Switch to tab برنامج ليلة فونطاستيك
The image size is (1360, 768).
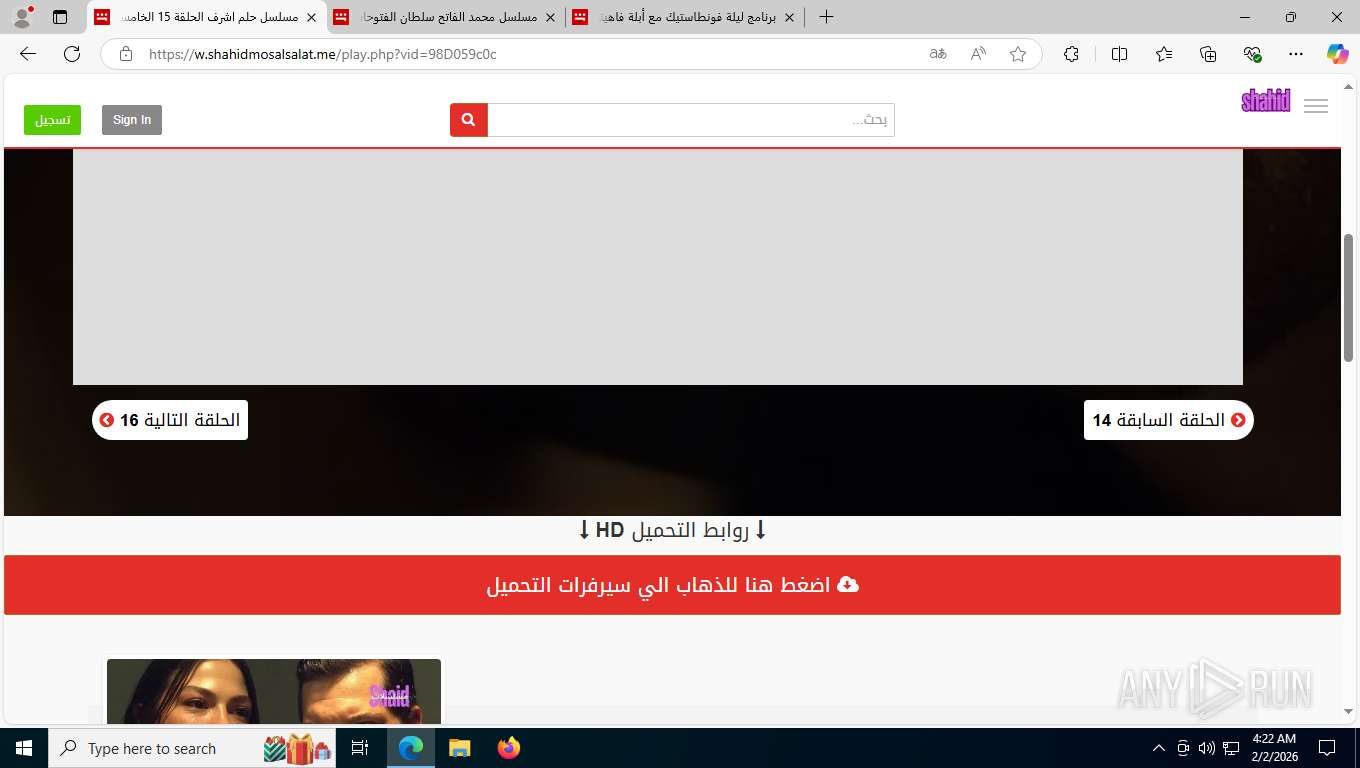click(685, 17)
